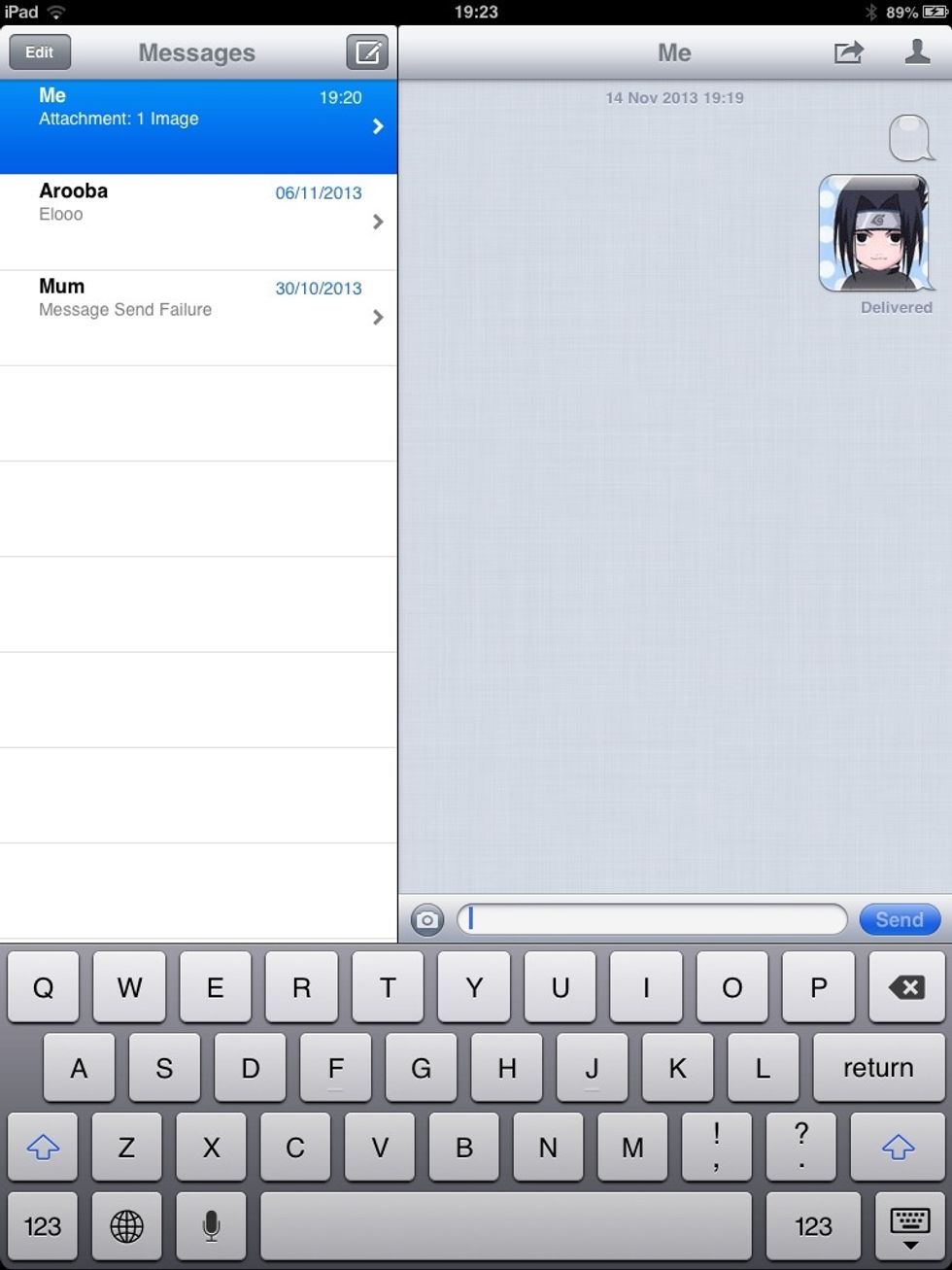This screenshot has height=1270, width=952.
Task: Tap the R key
Action: [301, 987]
